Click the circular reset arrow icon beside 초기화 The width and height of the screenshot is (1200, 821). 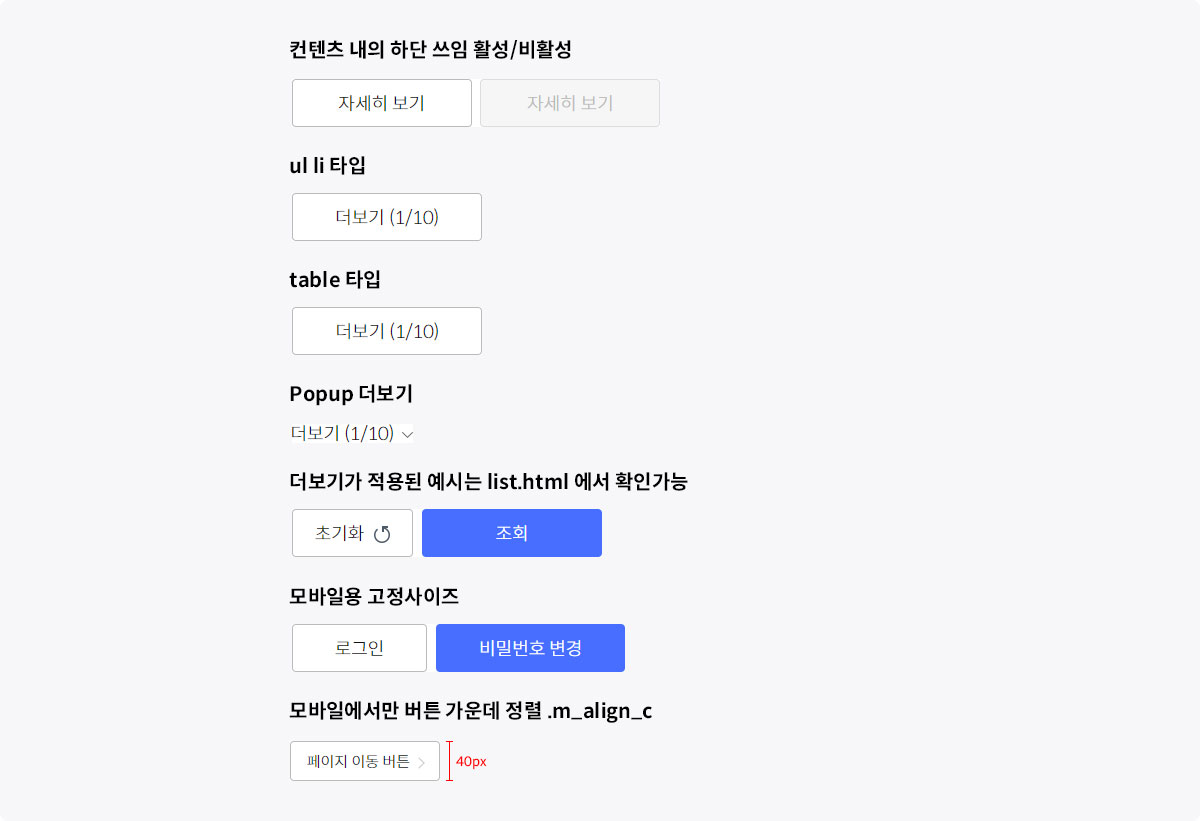point(382,534)
